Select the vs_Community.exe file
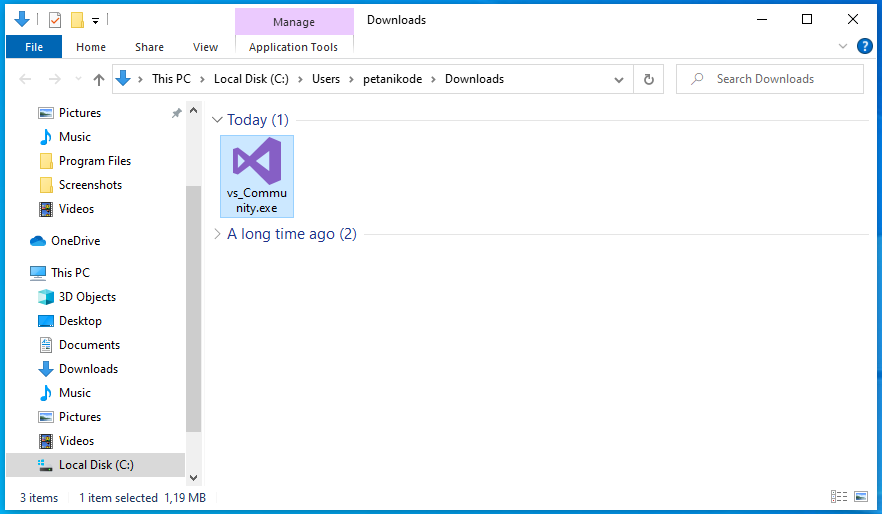The height and width of the screenshot is (514, 882). pyautogui.click(x=257, y=176)
